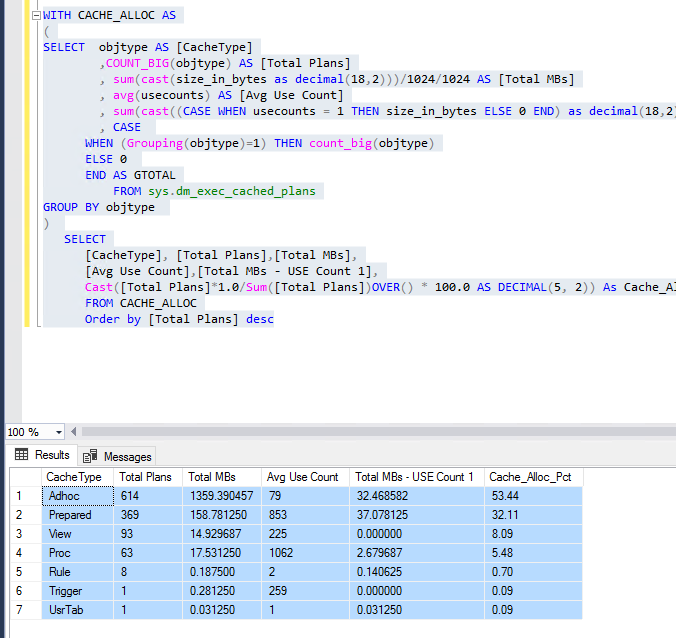
Task: Click the GTOTAL alias in the query
Action: (154, 175)
